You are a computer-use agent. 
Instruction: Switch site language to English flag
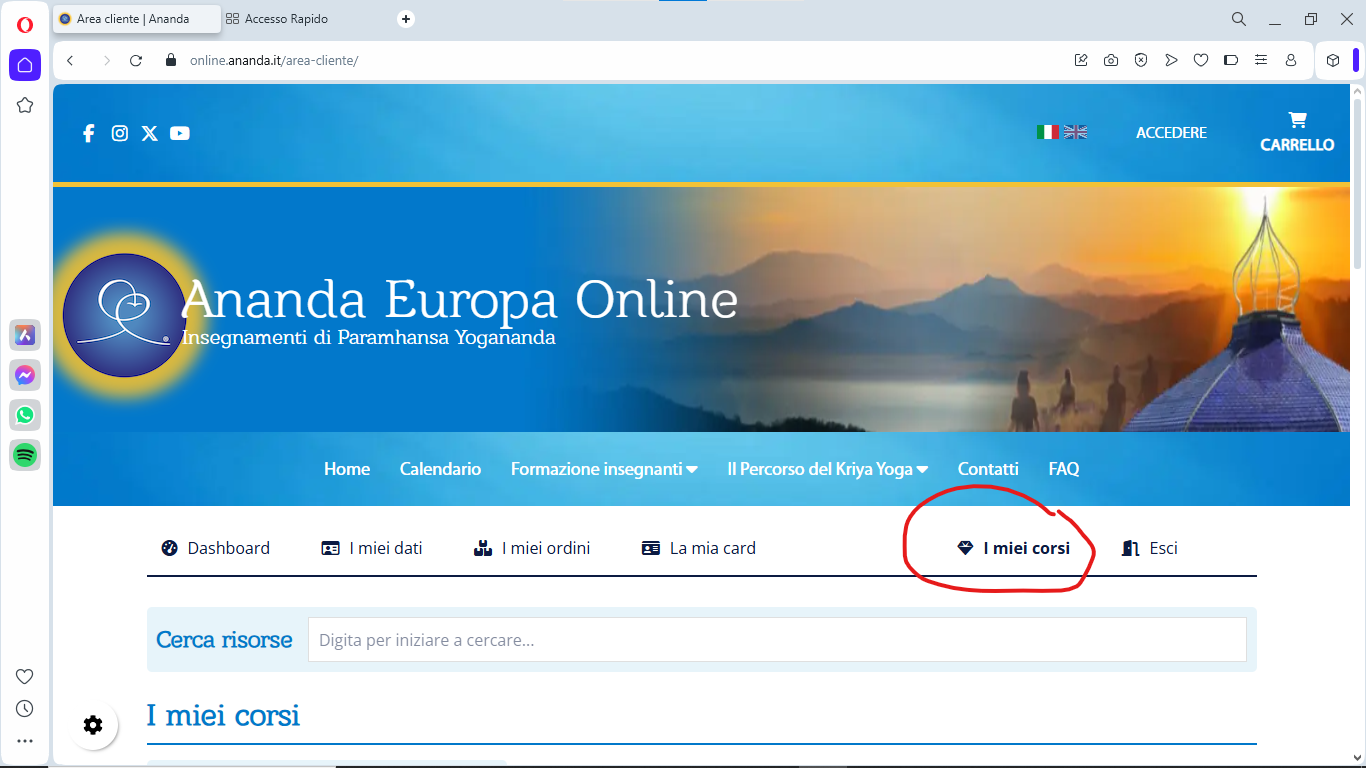[x=1075, y=132]
